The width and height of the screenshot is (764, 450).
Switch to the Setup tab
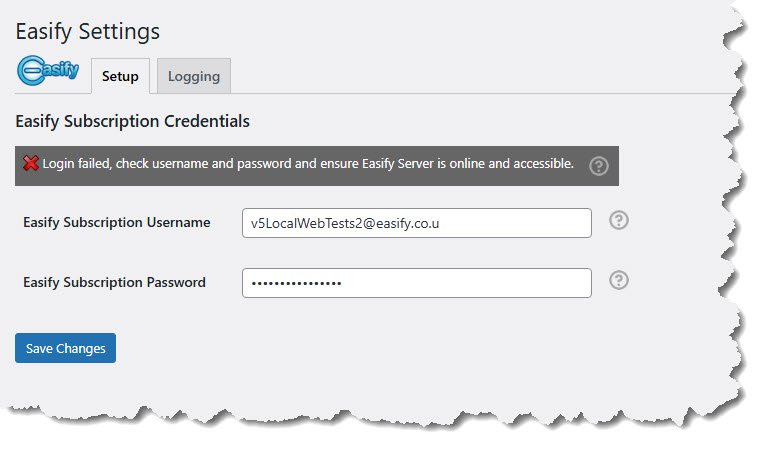point(120,76)
